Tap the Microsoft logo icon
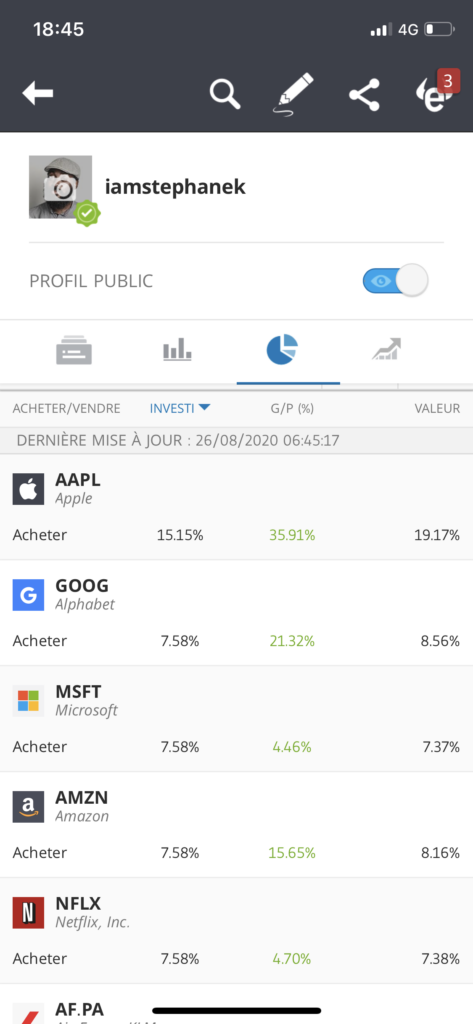 click(x=28, y=701)
